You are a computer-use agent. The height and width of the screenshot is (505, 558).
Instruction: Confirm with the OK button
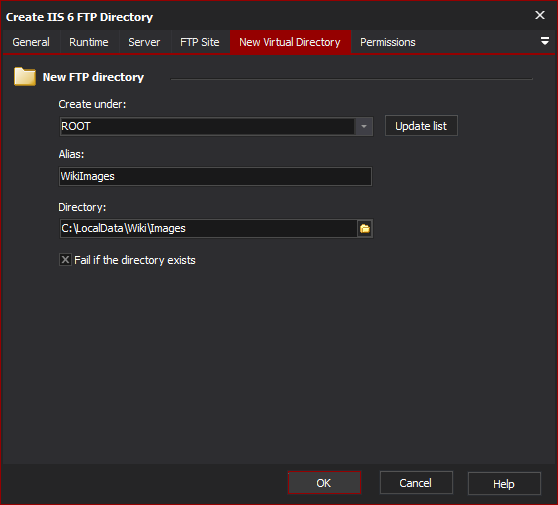click(324, 483)
